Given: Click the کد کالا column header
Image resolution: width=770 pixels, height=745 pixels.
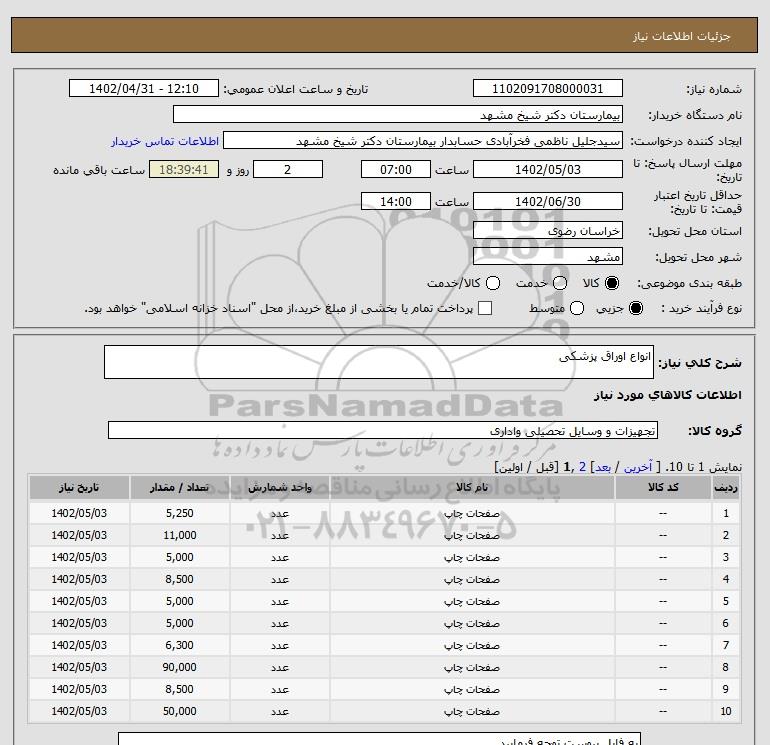Looking at the screenshot, I should [x=663, y=487].
